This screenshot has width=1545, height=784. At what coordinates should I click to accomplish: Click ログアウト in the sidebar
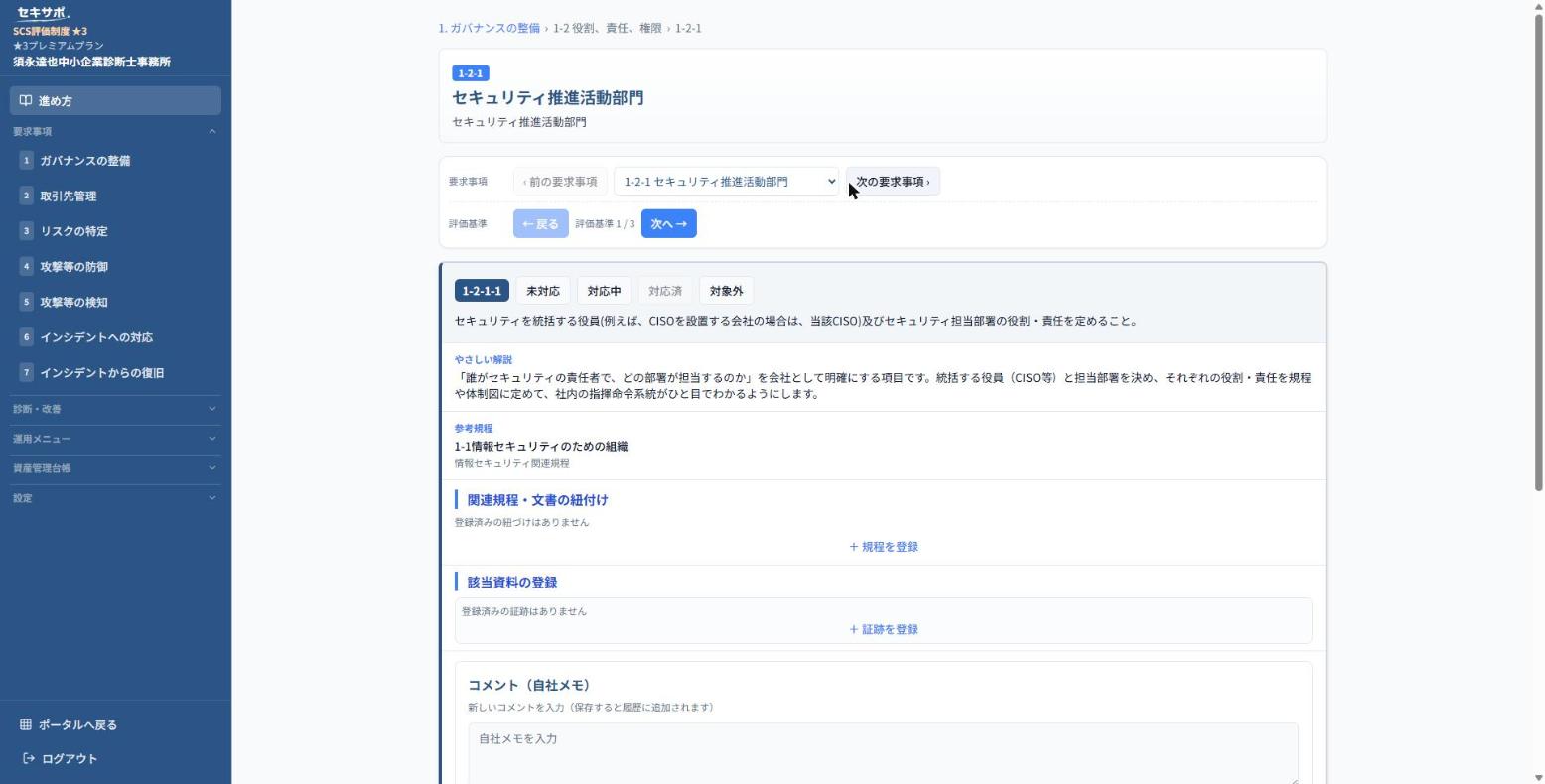[x=115, y=758]
